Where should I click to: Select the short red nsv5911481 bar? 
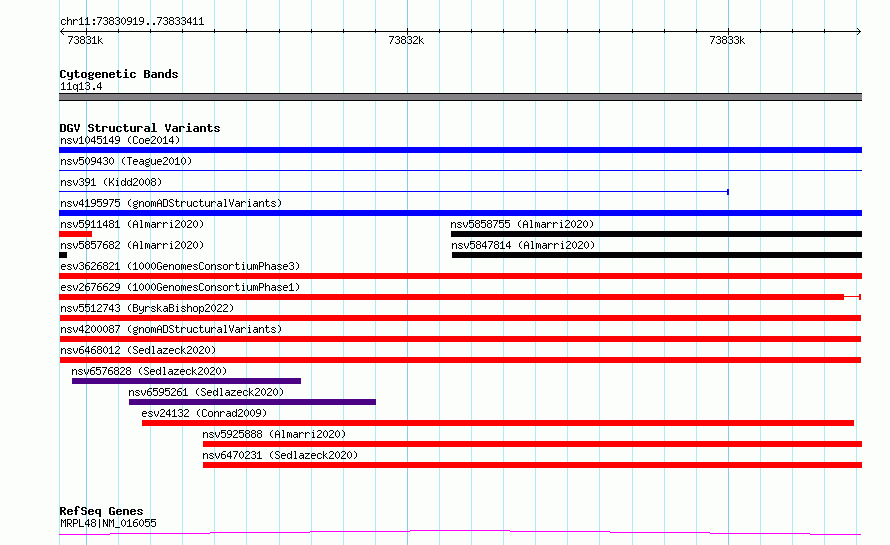(x=75, y=234)
